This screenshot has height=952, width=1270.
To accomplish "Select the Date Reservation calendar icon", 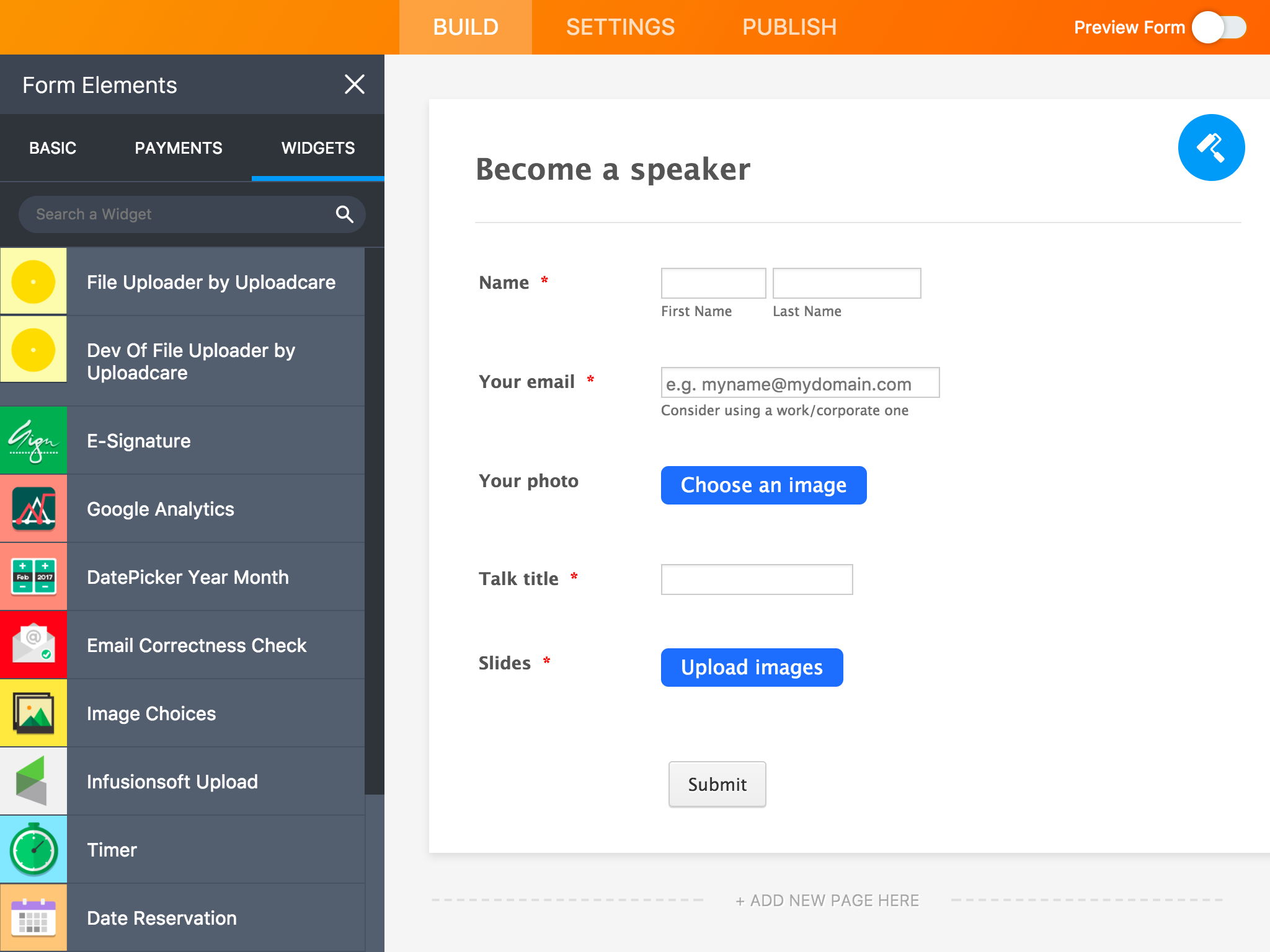I will pyautogui.click(x=33, y=917).
